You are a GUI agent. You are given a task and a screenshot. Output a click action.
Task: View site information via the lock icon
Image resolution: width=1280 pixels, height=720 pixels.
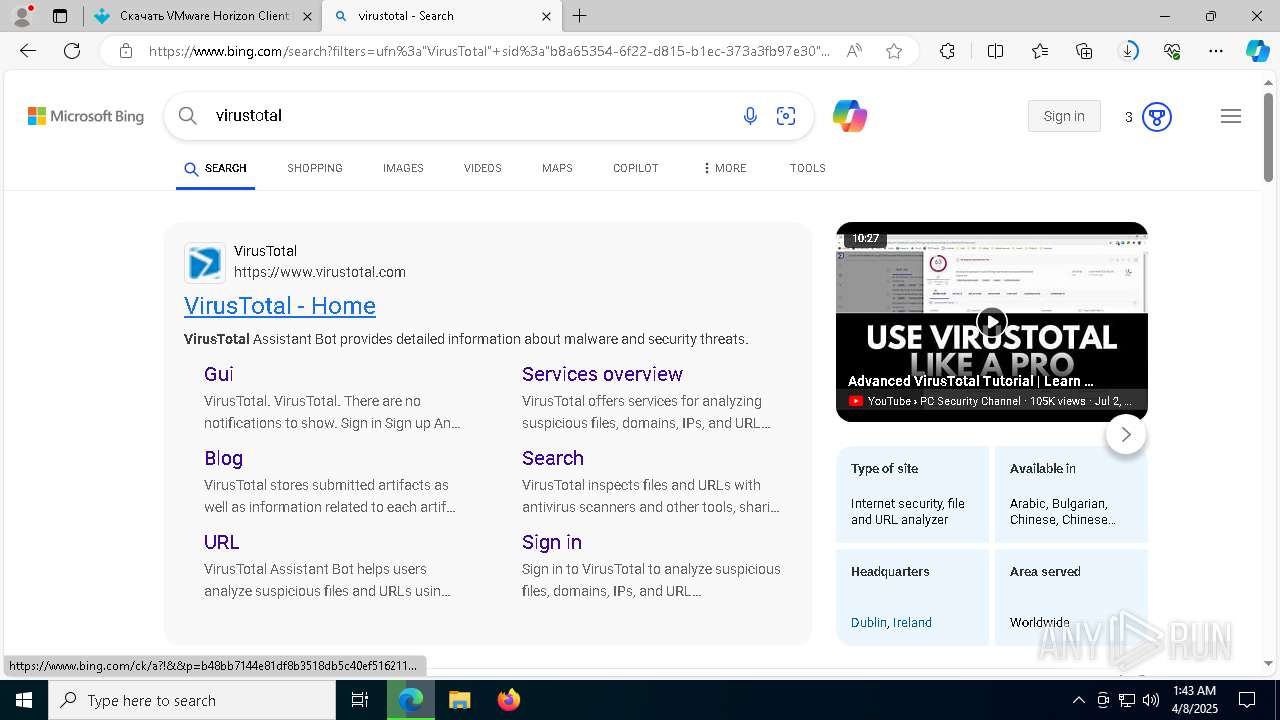tap(126, 51)
